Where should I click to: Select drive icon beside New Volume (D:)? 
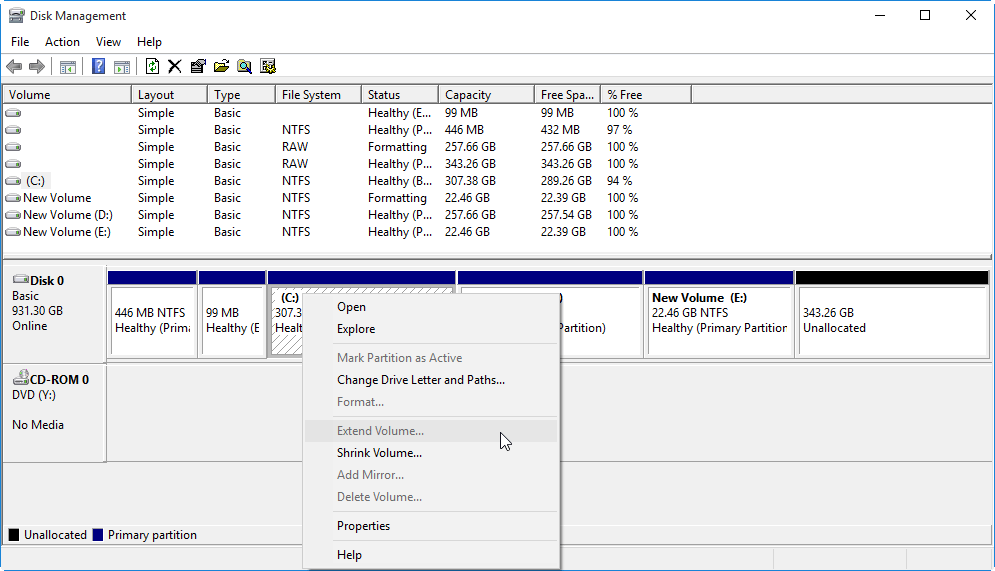(13, 215)
